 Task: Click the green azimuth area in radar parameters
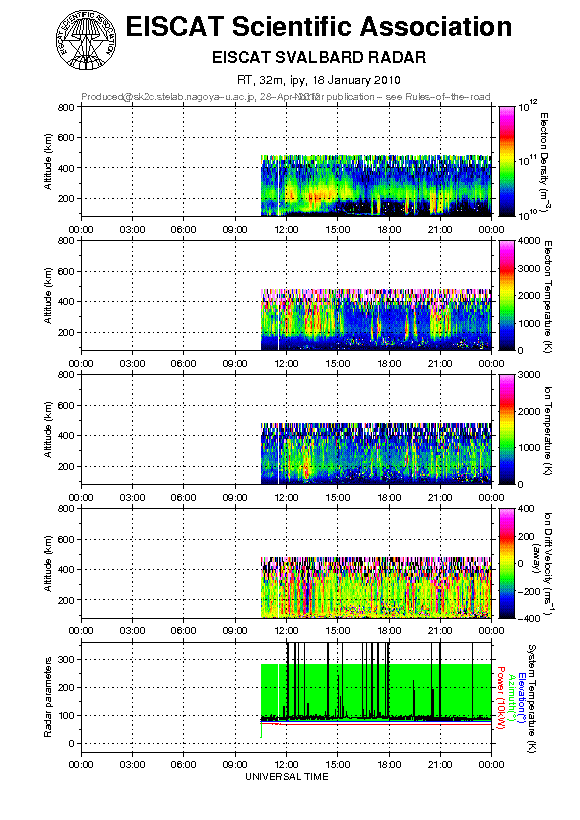376,691
